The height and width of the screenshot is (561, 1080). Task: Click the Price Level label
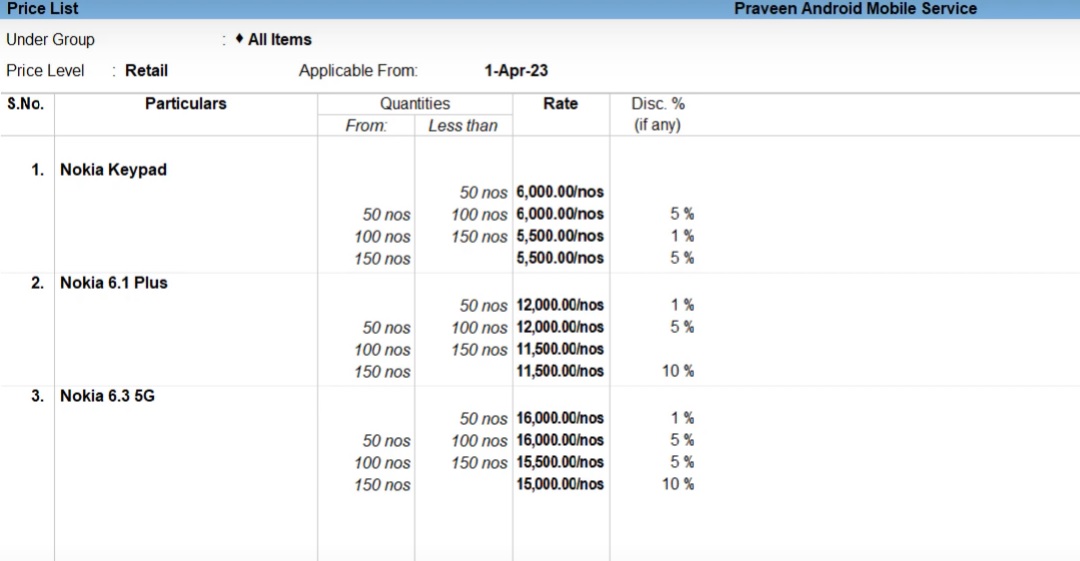[45, 70]
